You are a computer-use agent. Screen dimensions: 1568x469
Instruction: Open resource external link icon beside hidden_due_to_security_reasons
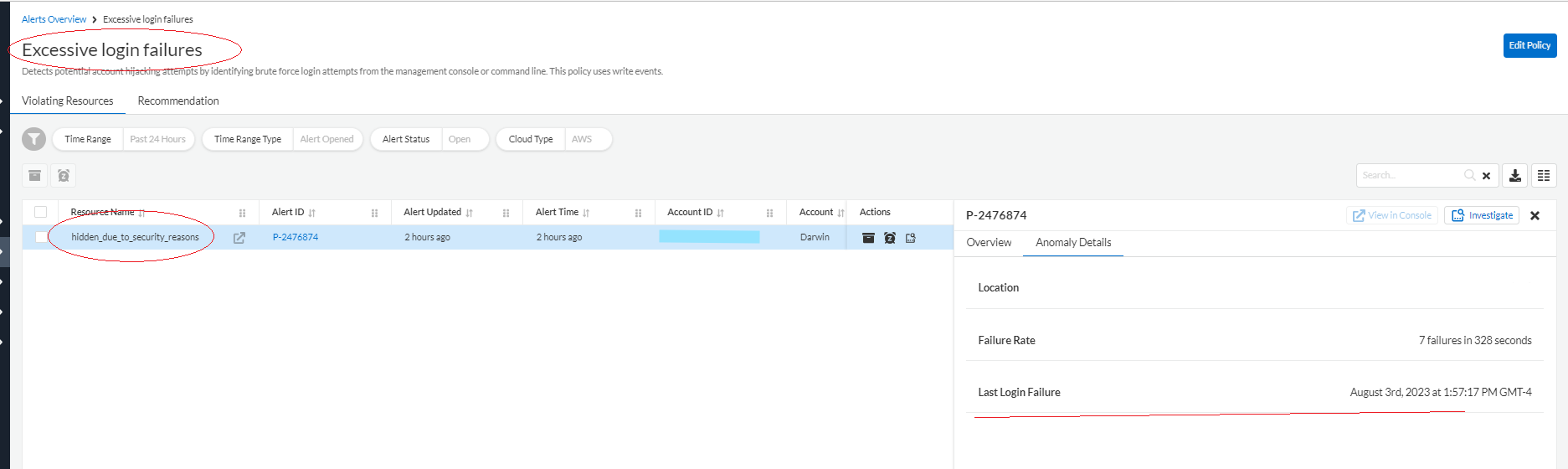(x=239, y=238)
